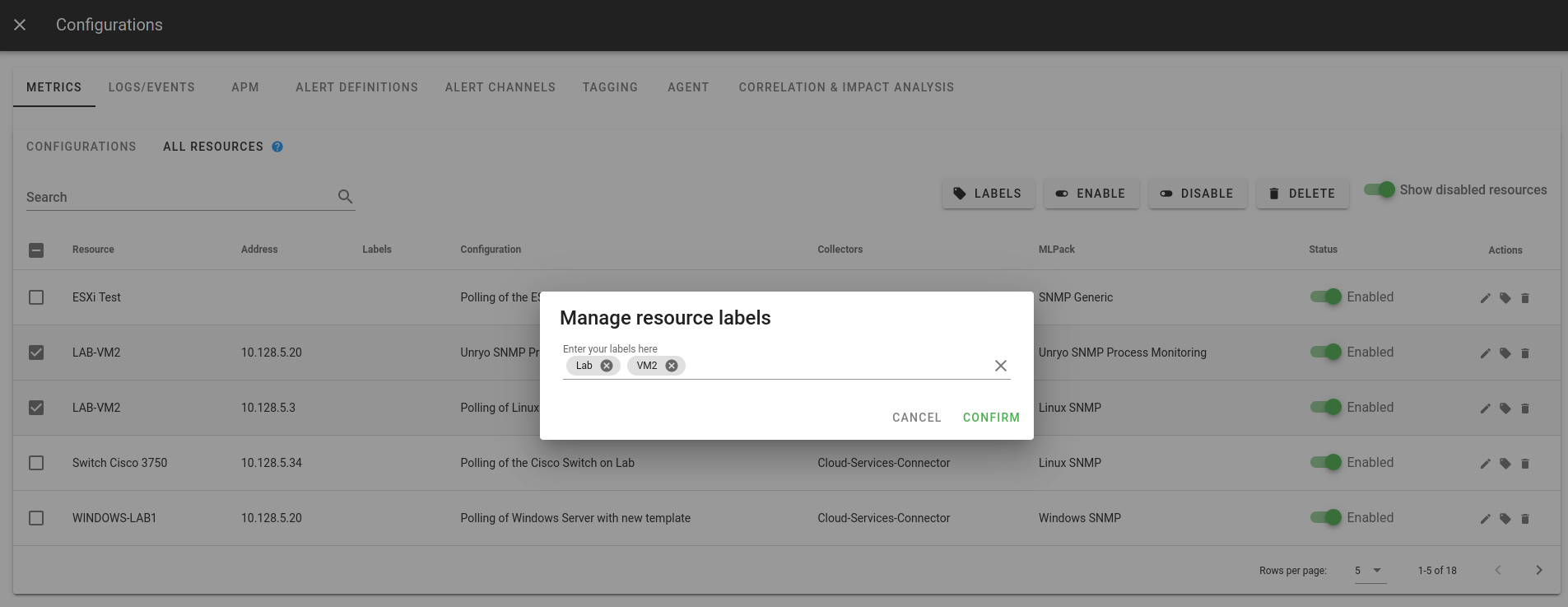The image size is (1568, 607).
Task: Cancel the Manage resource labels dialog
Action: tap(917, 418)
